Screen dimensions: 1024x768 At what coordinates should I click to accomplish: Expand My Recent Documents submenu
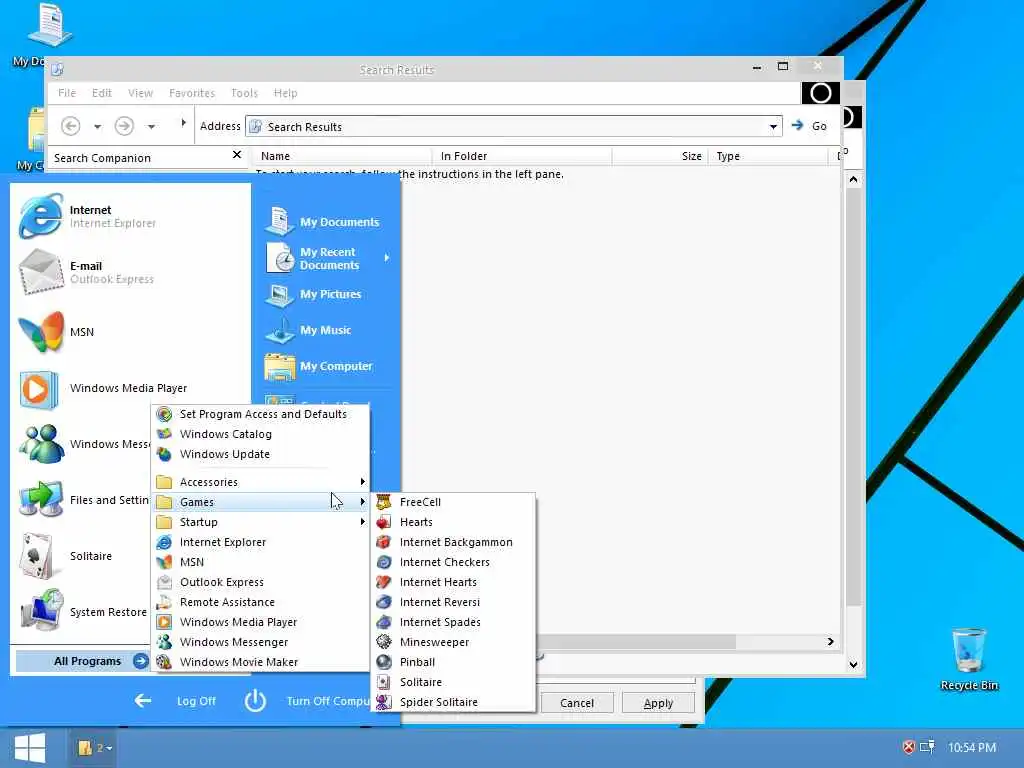(328, 258)
